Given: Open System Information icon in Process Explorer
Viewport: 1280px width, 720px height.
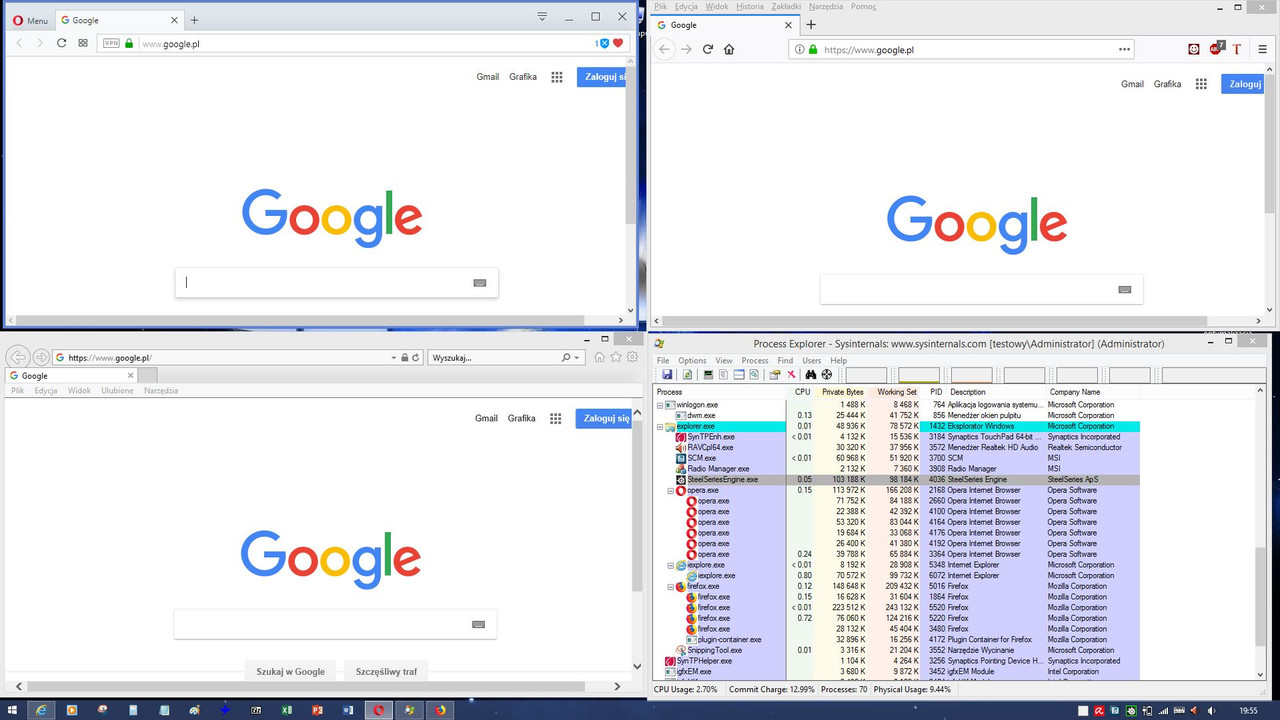Looking at the screenshot, I should tap(708, 375).
